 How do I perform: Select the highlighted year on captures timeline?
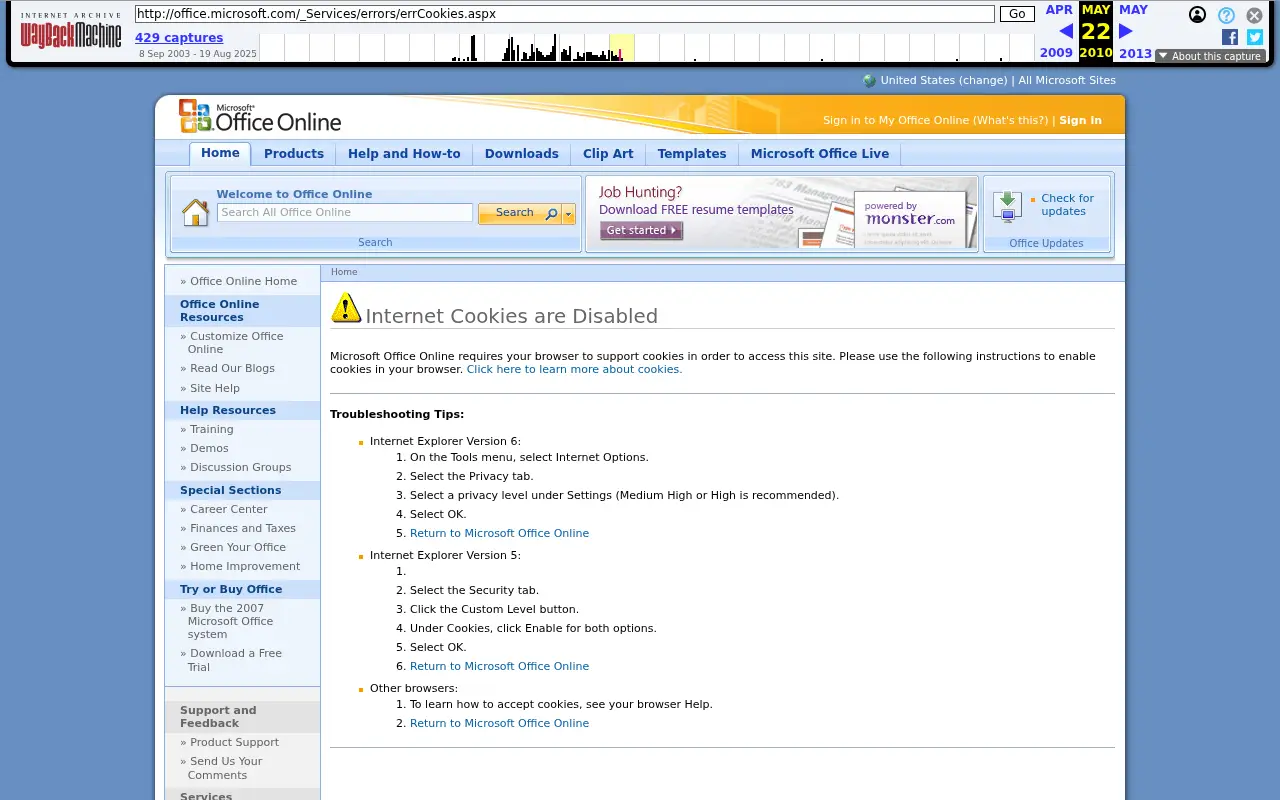point(621,47)
